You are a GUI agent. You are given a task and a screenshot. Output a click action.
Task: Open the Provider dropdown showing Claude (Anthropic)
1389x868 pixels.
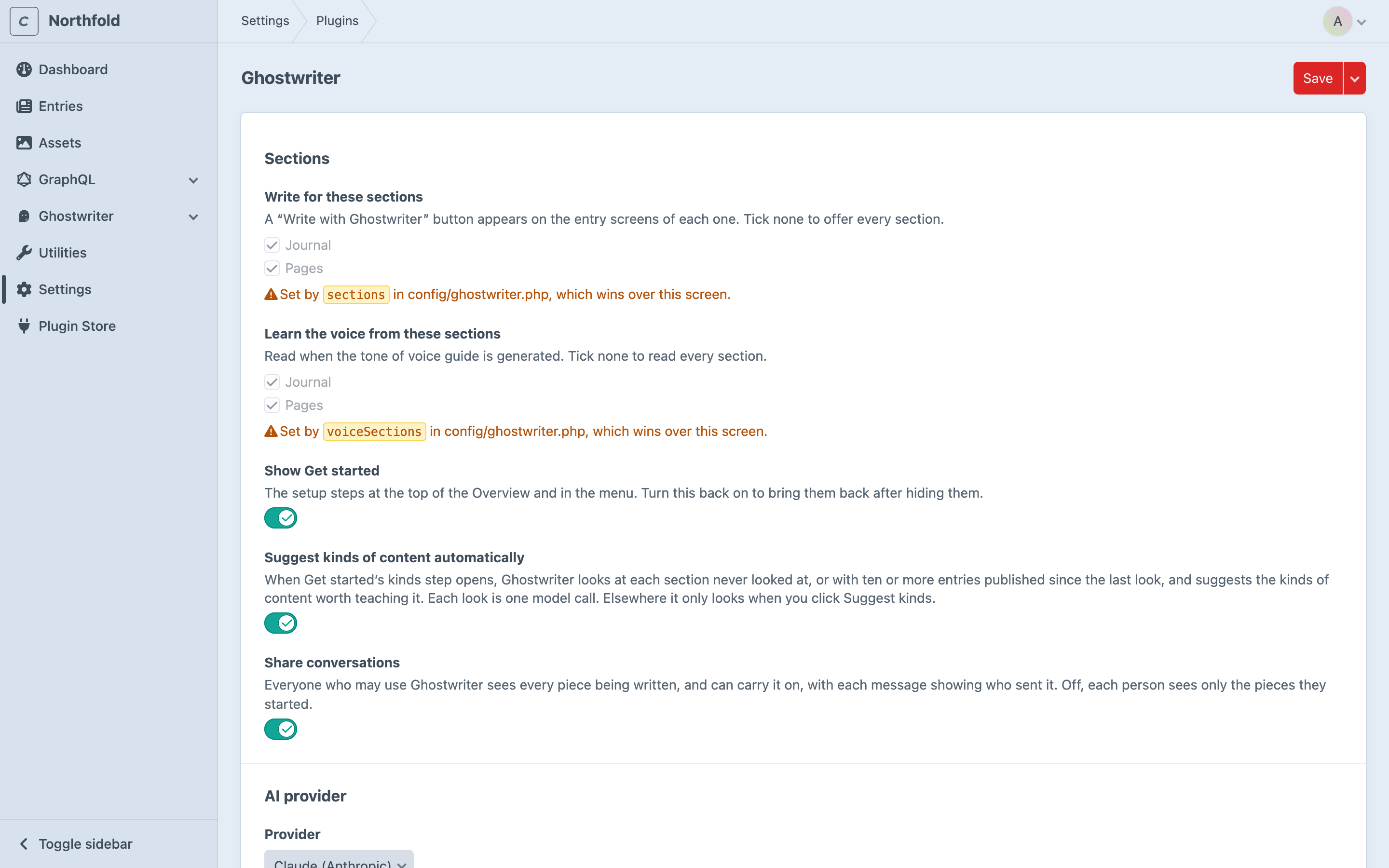coord(339,859)
